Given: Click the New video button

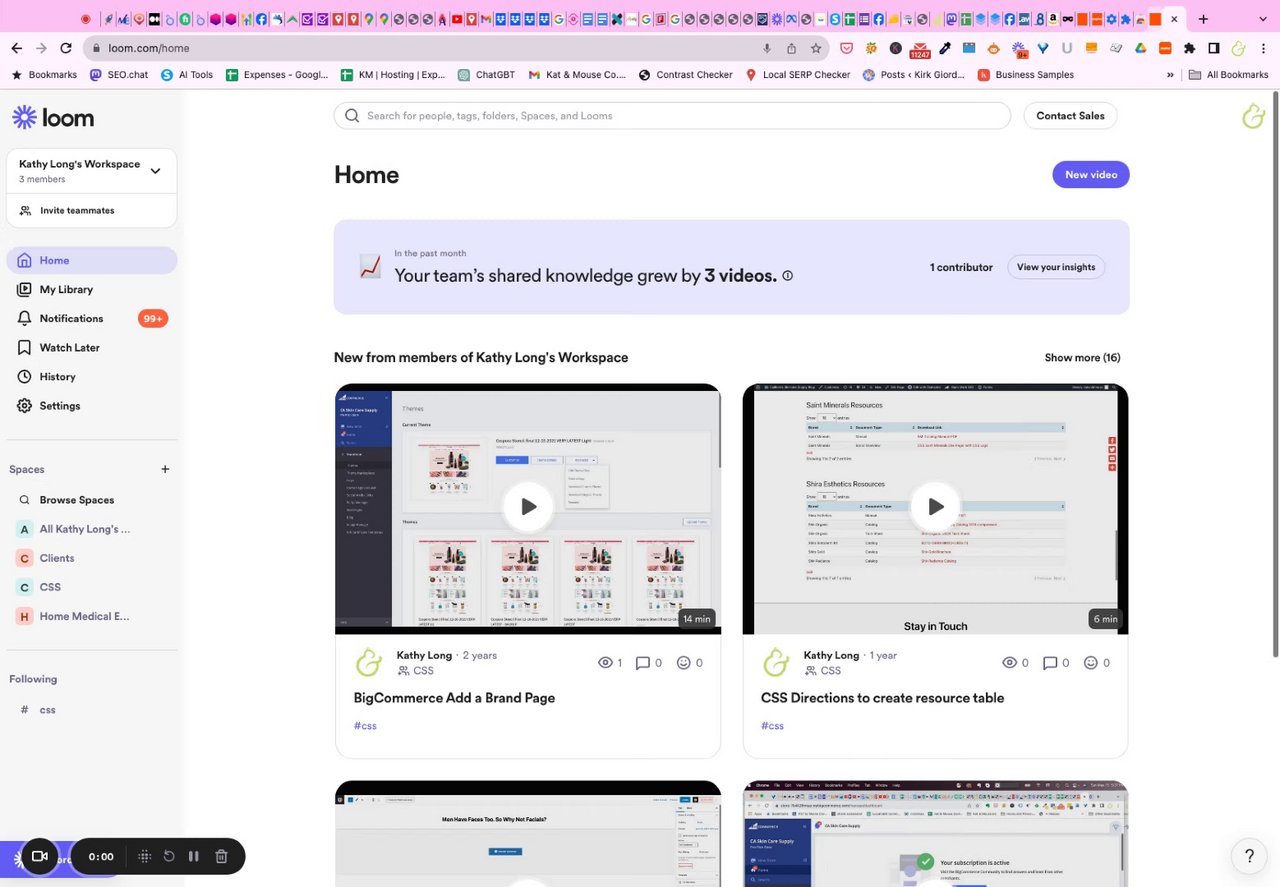Looking at the screenshot, I should [x=1091, y=174].
